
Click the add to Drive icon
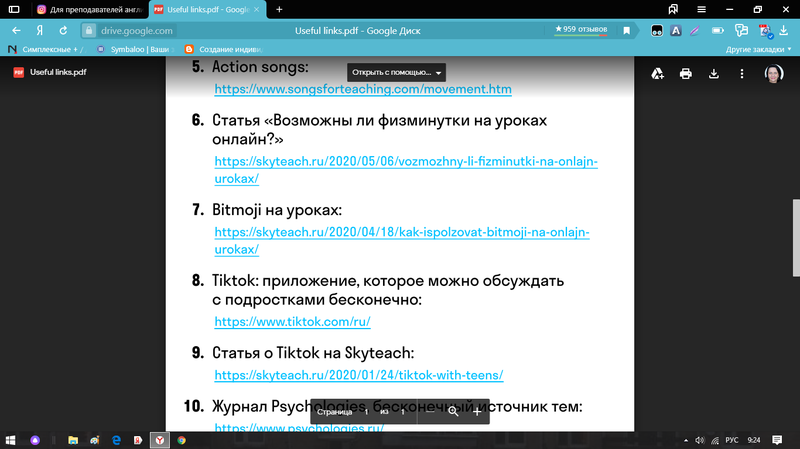click(x=658, y=73)
